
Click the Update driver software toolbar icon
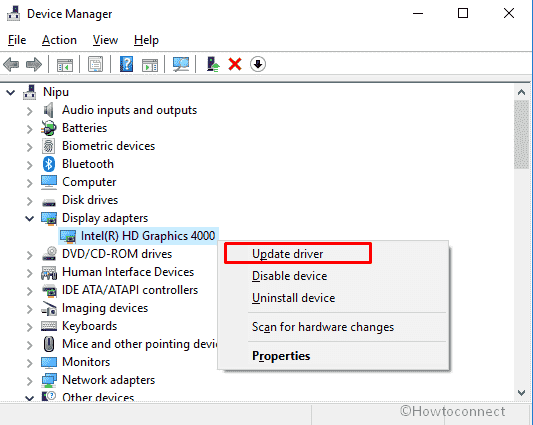click(x=213, y=64)
